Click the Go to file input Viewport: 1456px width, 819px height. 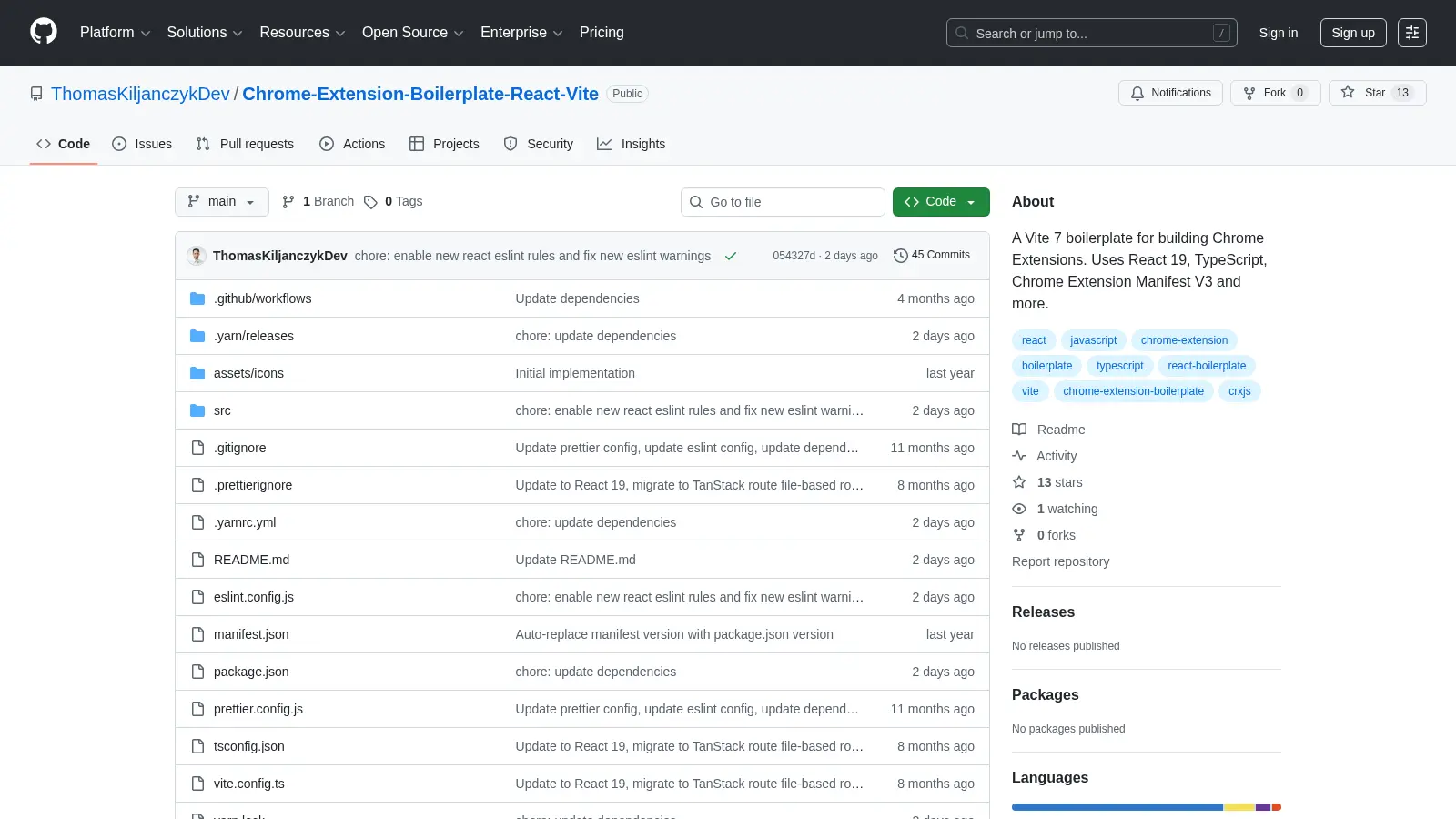783,202
